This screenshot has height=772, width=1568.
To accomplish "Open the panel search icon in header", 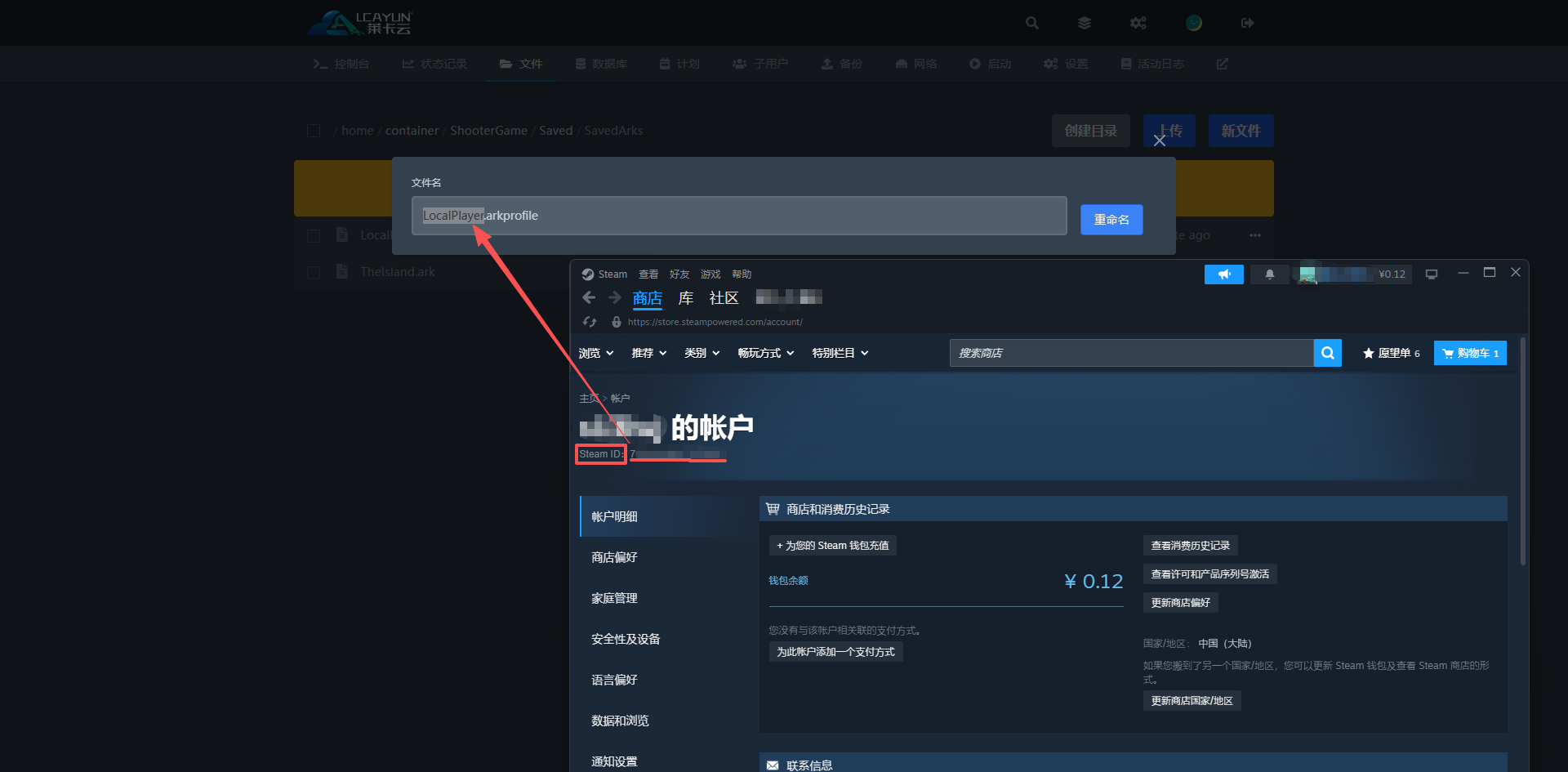I will (1032, 23).
